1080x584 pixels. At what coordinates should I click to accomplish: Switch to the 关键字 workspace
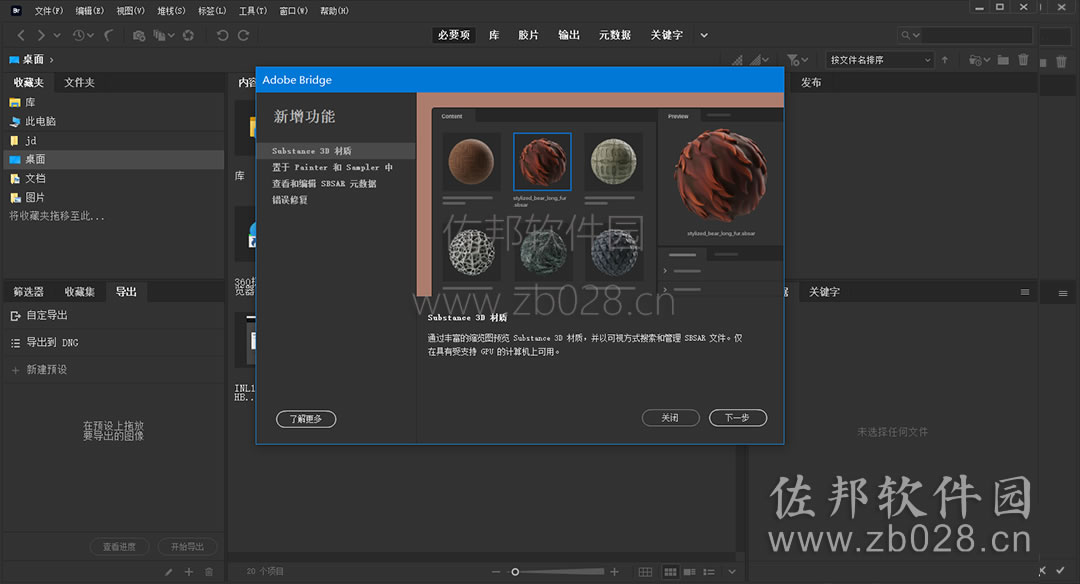(667, 35)
